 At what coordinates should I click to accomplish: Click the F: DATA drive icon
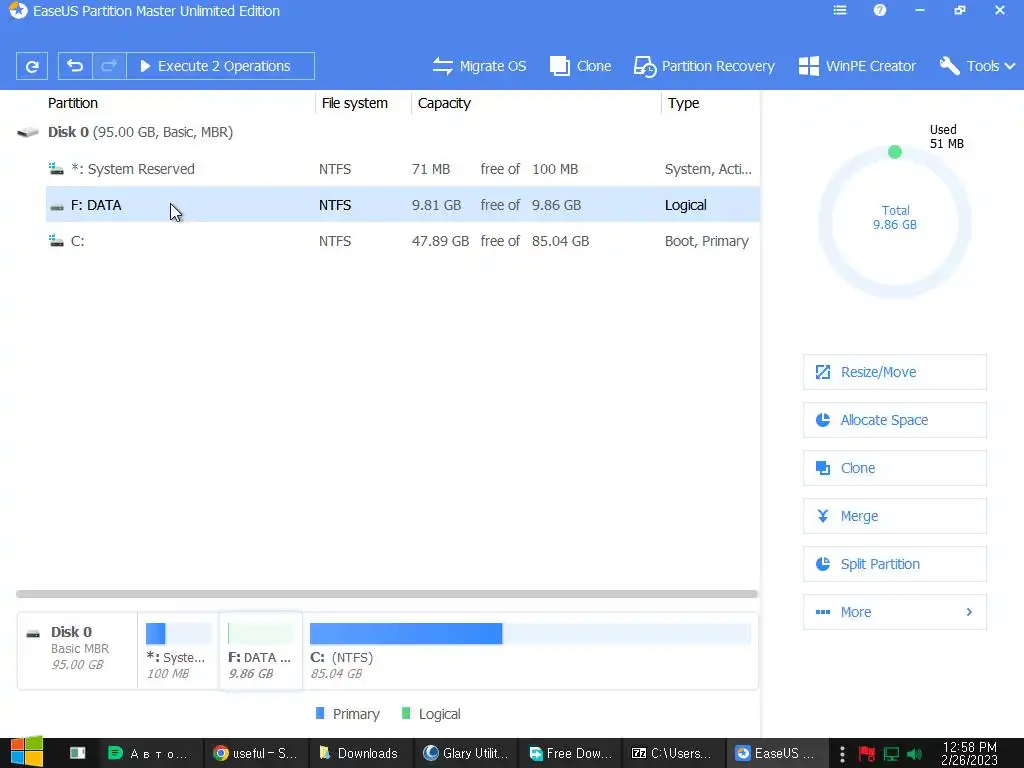coord(57,206)
